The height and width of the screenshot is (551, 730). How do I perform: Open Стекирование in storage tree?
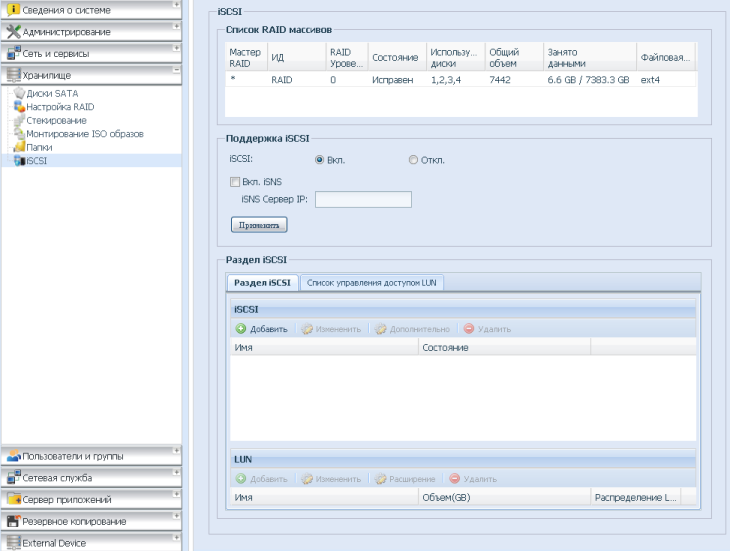point(56,120)
